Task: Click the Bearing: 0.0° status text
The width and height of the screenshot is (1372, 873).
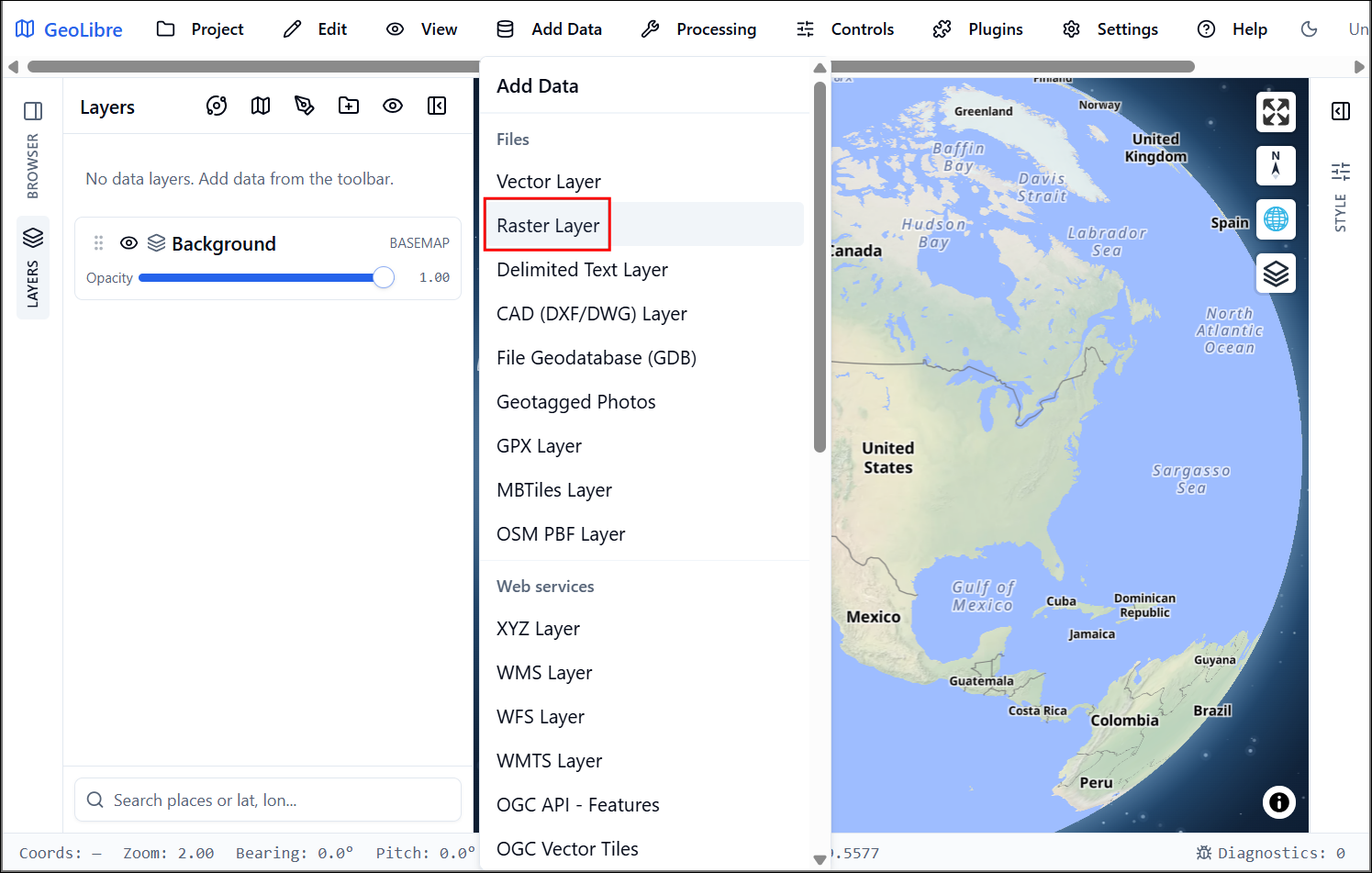Action: click(295, 853)
